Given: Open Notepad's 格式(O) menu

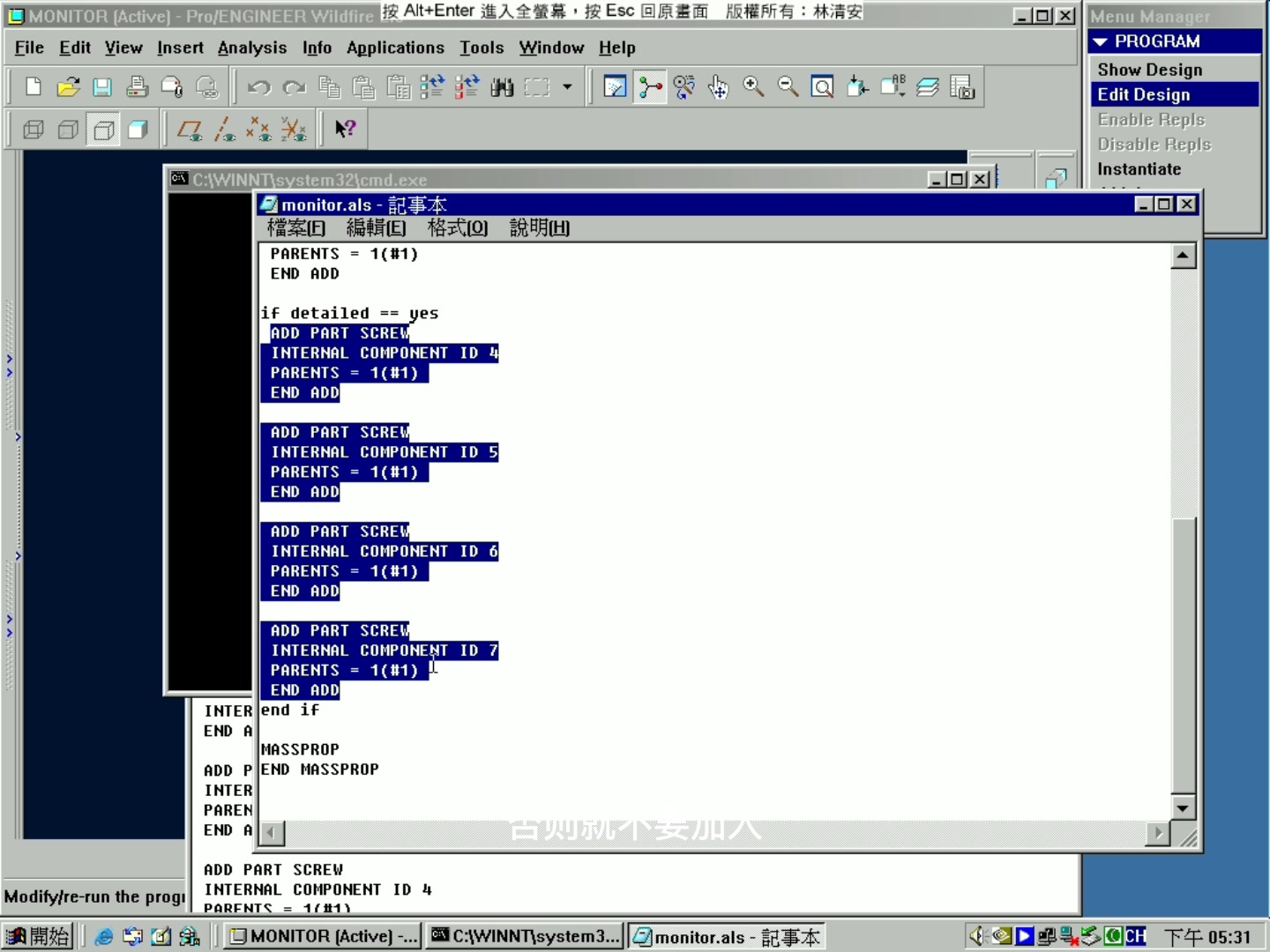Looking at the screenshot, I should (458, 227).
